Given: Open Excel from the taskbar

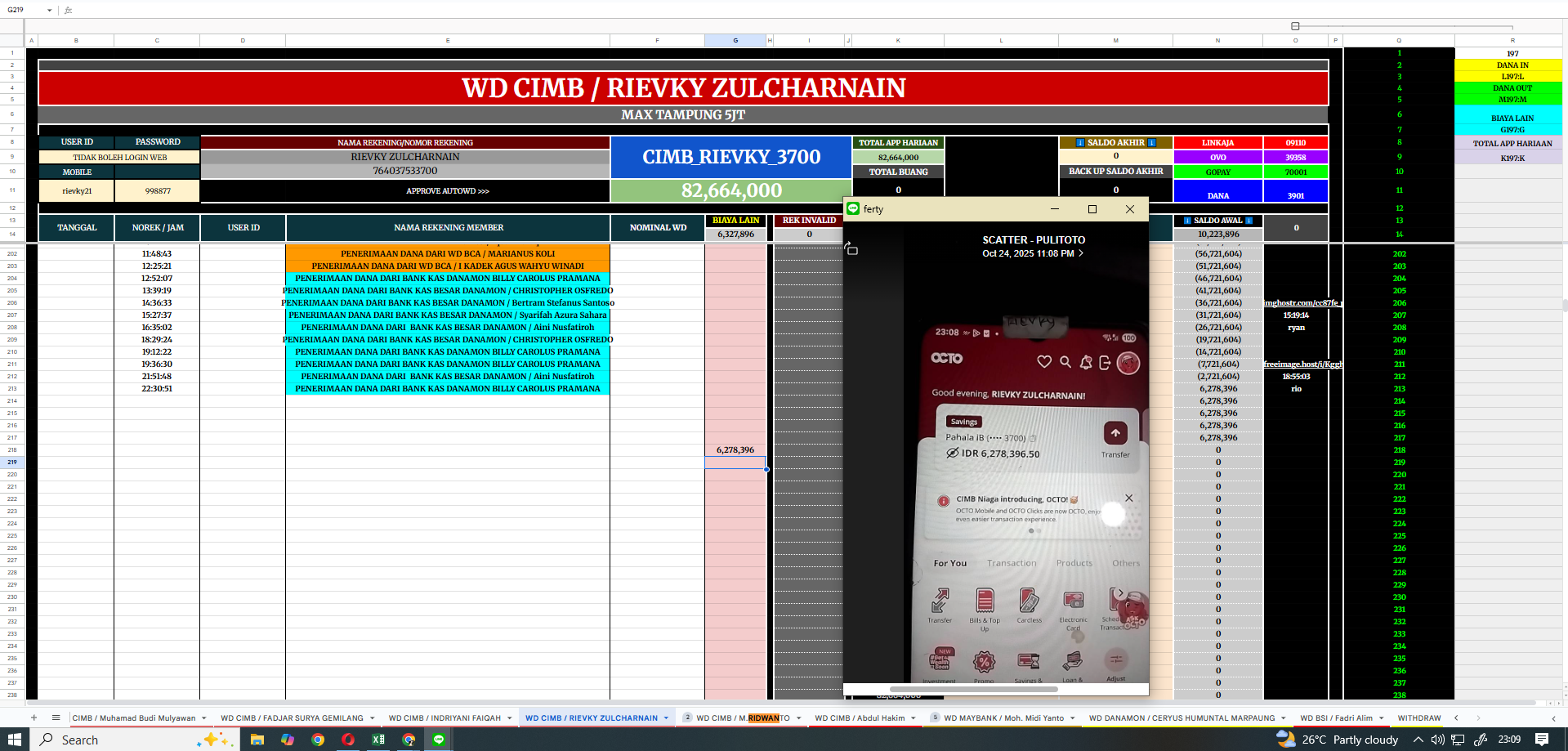Looking at the screenshot, I should click(x=378, y=739).
